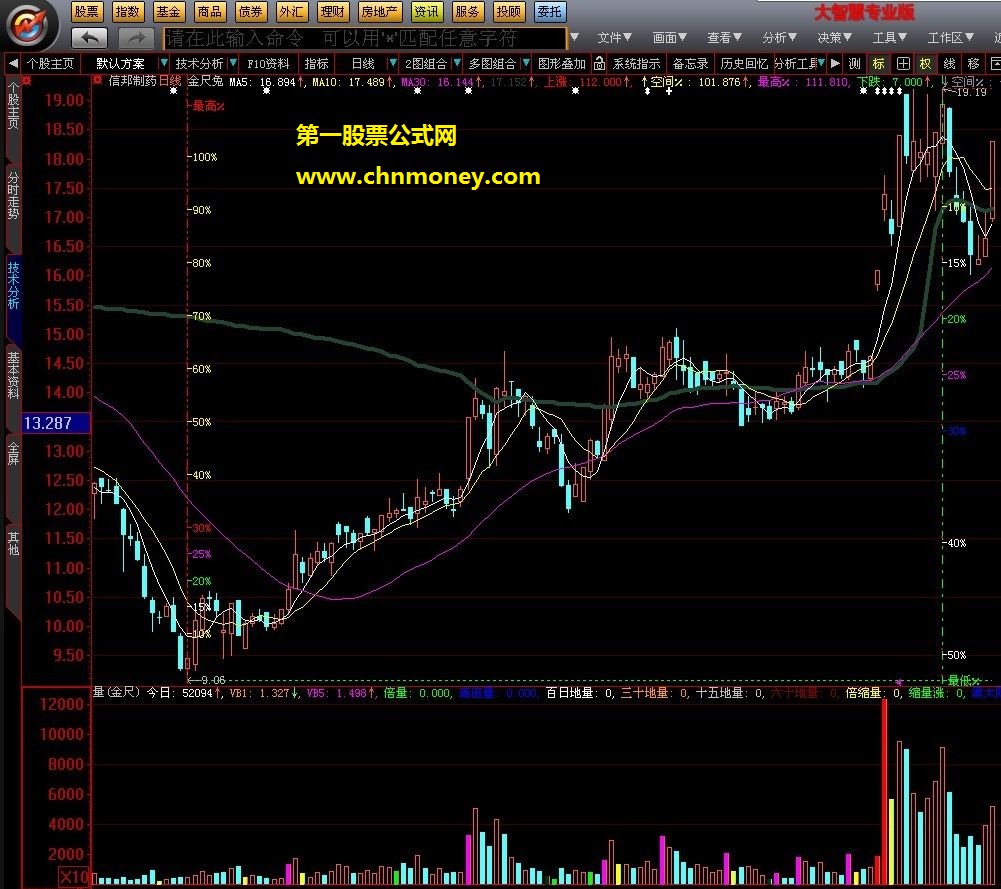Click the 大智慧 logo icon
This screenshot has height=889, width=1001.
click(x=27, y=26)
